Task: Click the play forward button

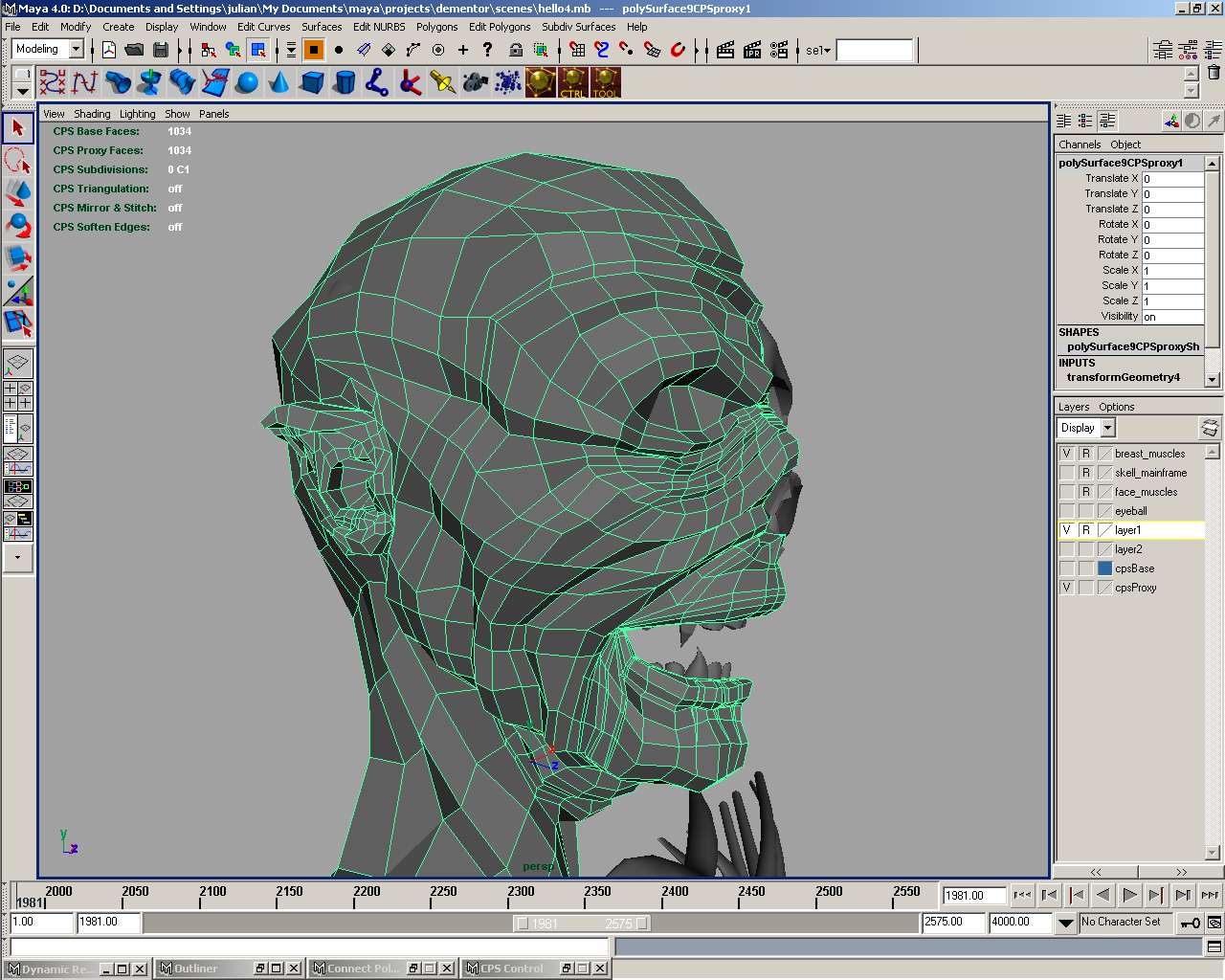Action: (1129, 895)
